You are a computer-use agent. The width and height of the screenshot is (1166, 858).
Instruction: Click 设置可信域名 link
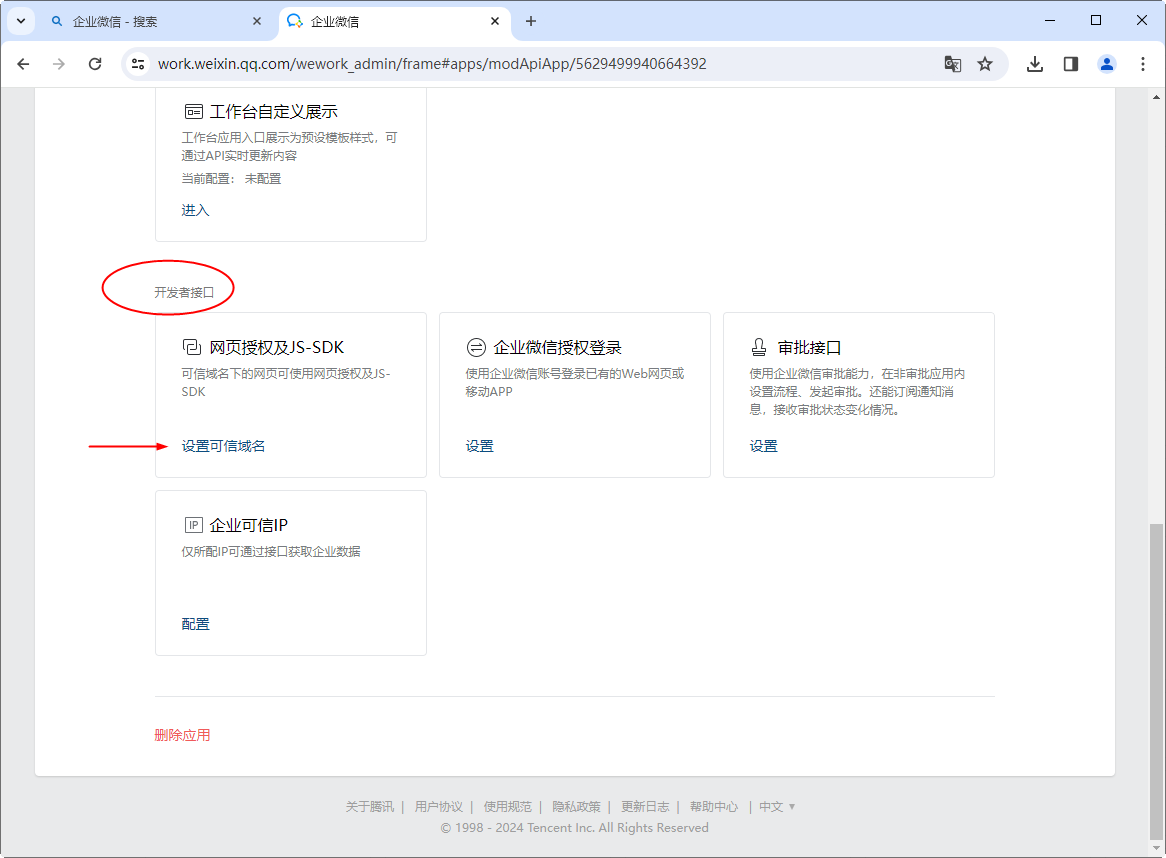(x=223, y=446)
